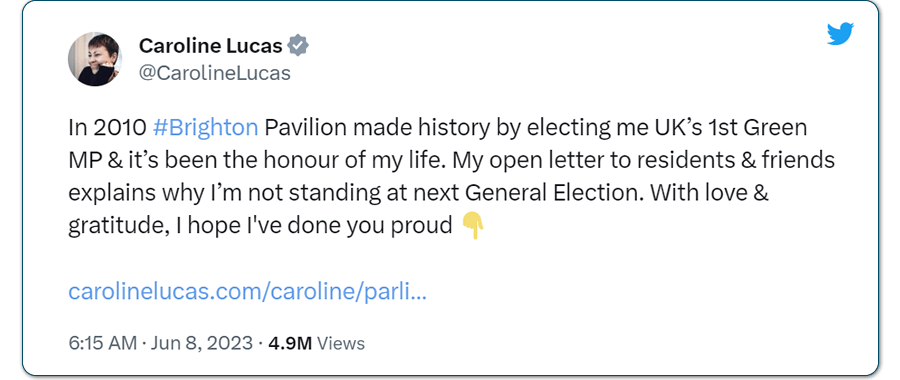Click the blue Twitter bird logo

(840, 33)
